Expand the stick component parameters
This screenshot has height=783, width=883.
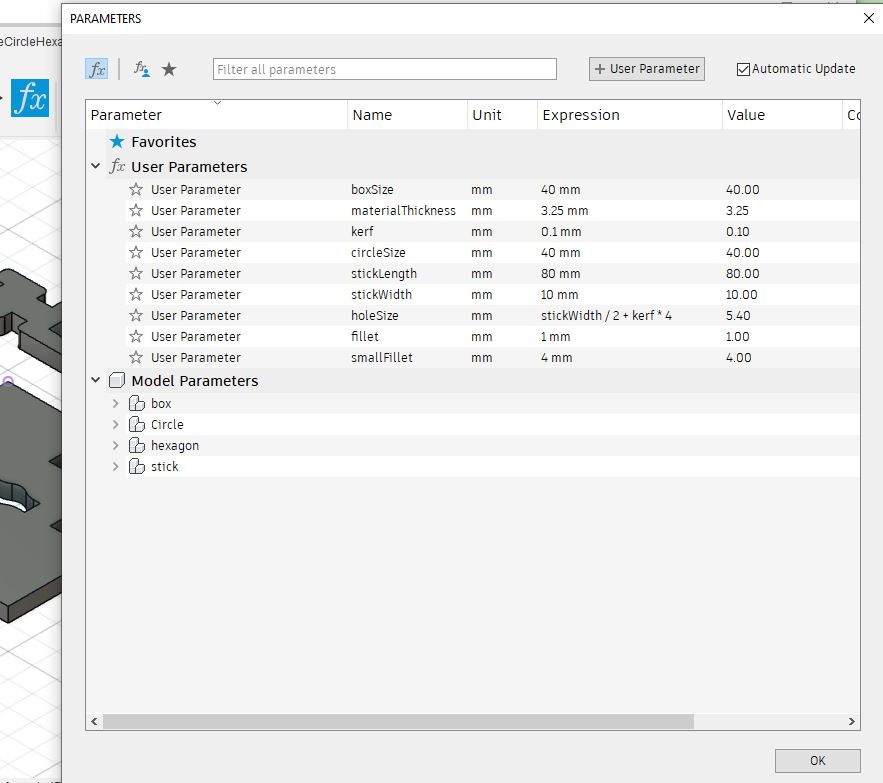point(115,466)
